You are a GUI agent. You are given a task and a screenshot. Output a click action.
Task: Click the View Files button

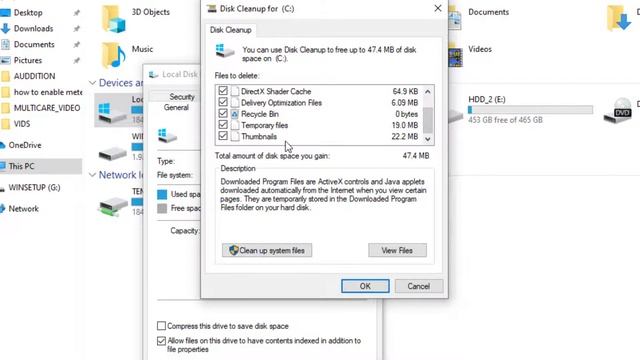click(397, 250)
